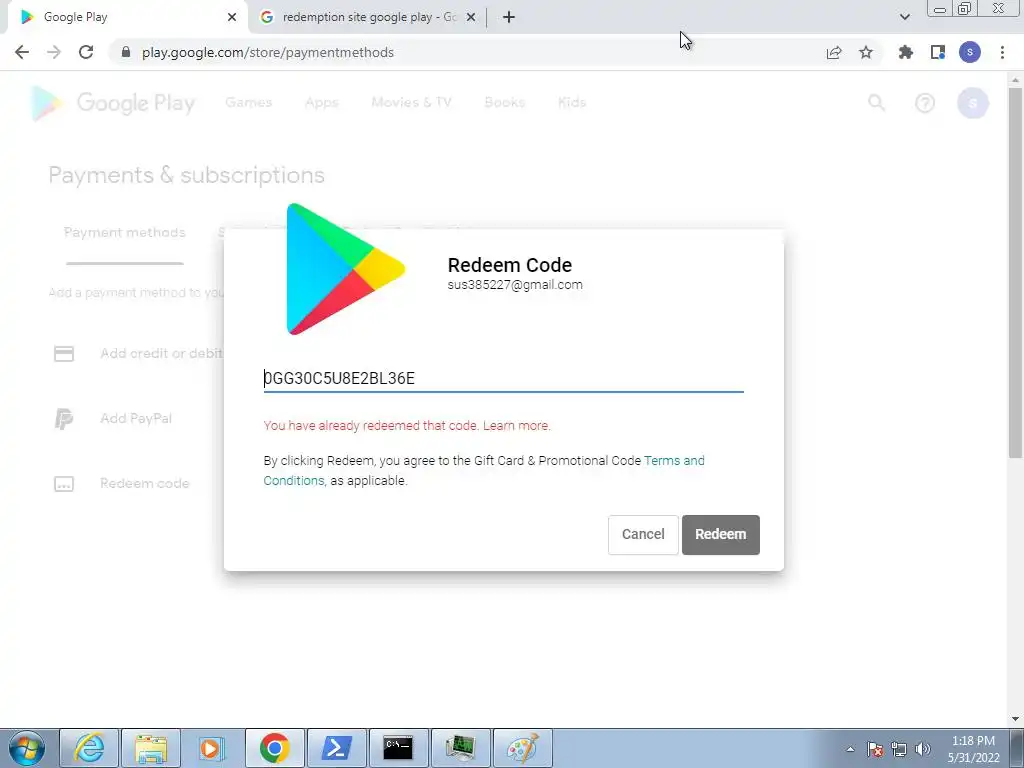Open the Kids menu item
Screen dimensions: 1024x768
pos(571,102)
